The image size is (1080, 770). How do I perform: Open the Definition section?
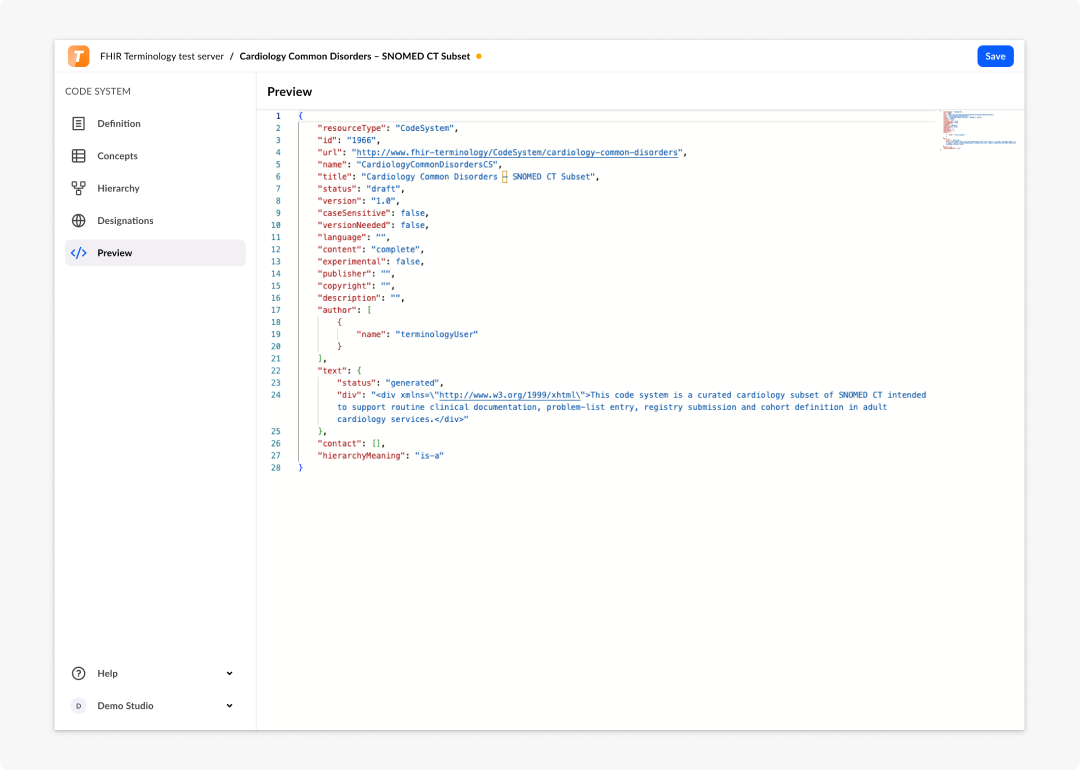[x=155, y=123]
